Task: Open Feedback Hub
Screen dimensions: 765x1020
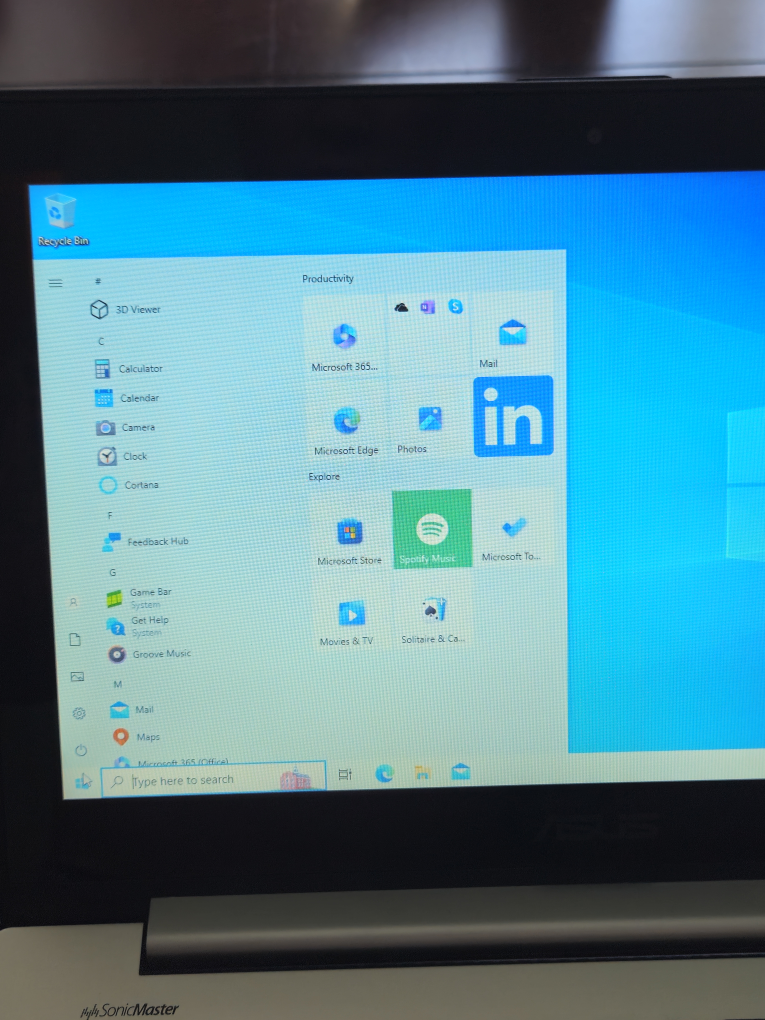Action: [146, 541]
